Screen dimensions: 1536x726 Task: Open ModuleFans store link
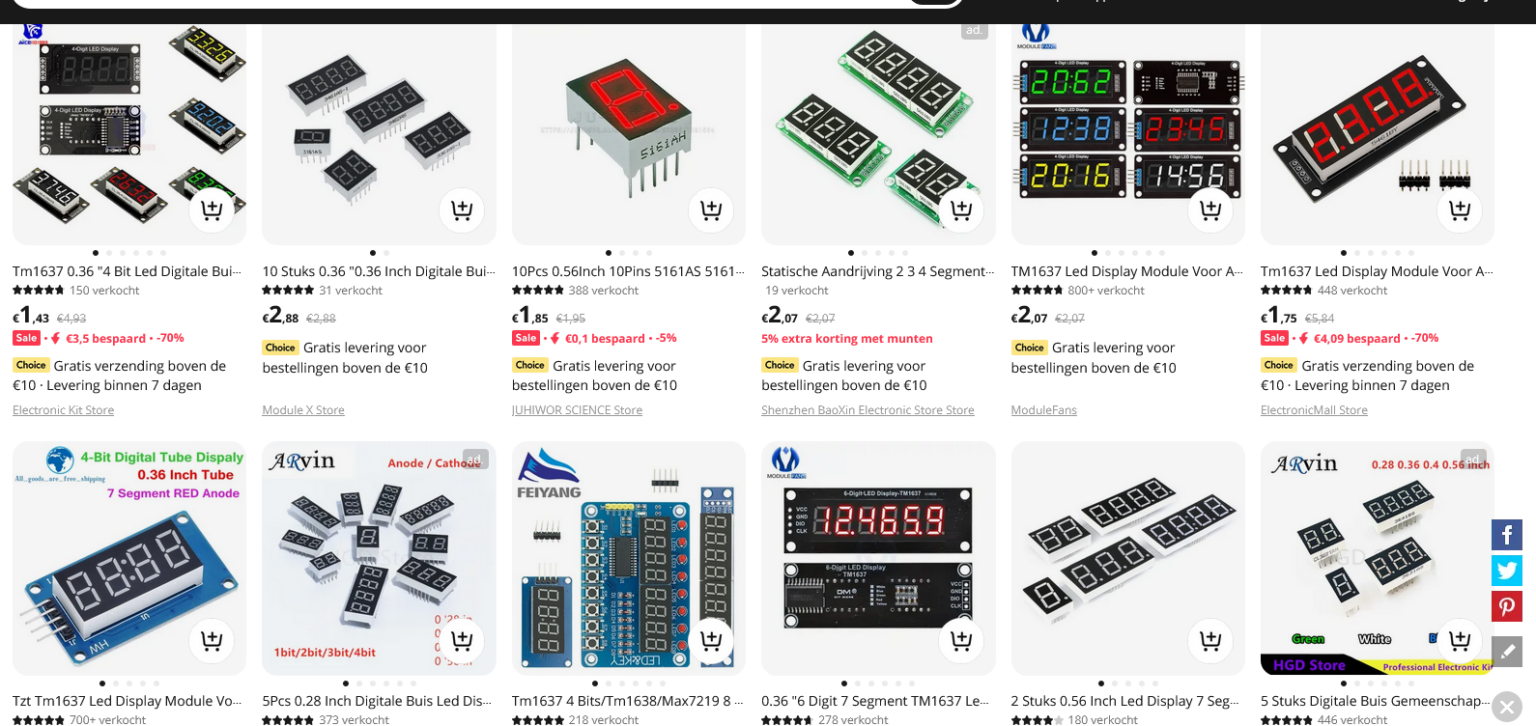tap(1044, 410)
